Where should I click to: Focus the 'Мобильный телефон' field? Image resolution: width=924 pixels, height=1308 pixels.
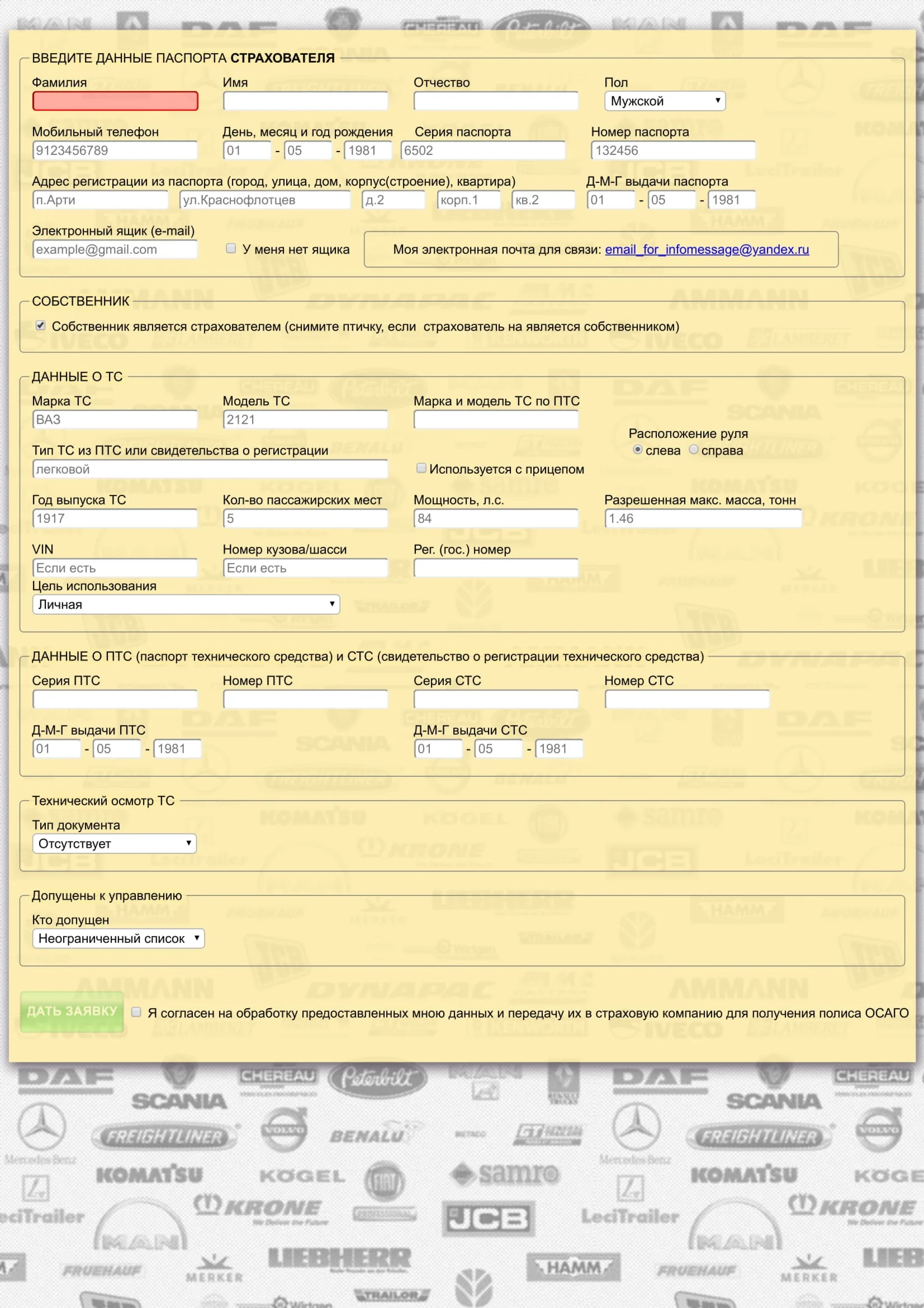[x=115, y=150]
